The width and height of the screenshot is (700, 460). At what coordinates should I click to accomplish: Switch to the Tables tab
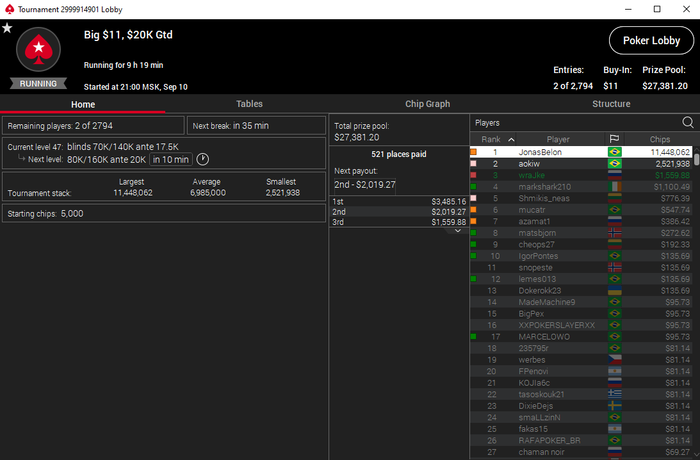coord(249,104)
